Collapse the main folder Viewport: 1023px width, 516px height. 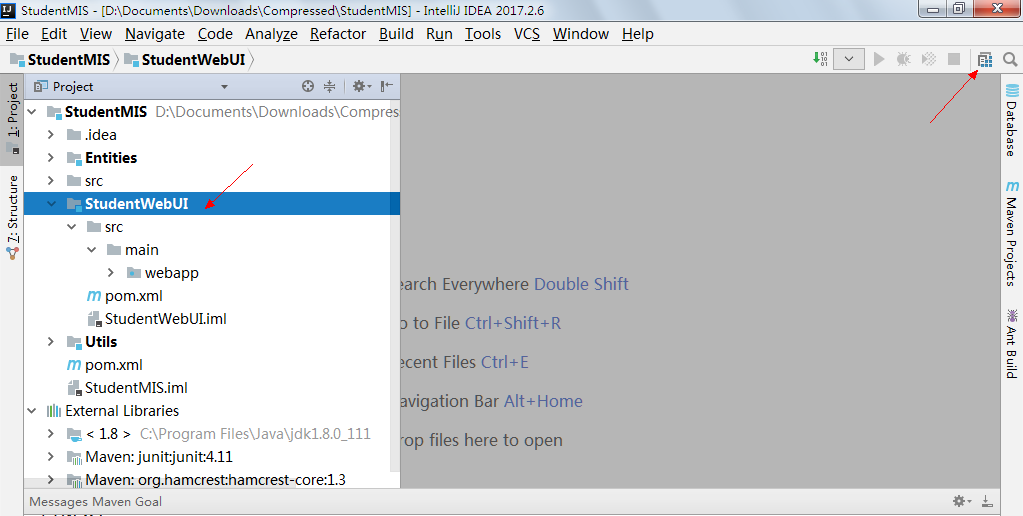(x=91, y=250)
